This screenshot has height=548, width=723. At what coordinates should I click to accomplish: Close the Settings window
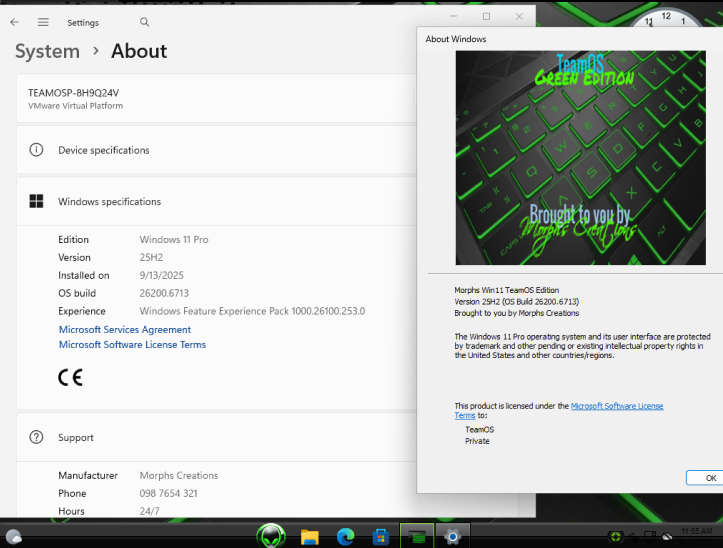(x=519, y=16)
